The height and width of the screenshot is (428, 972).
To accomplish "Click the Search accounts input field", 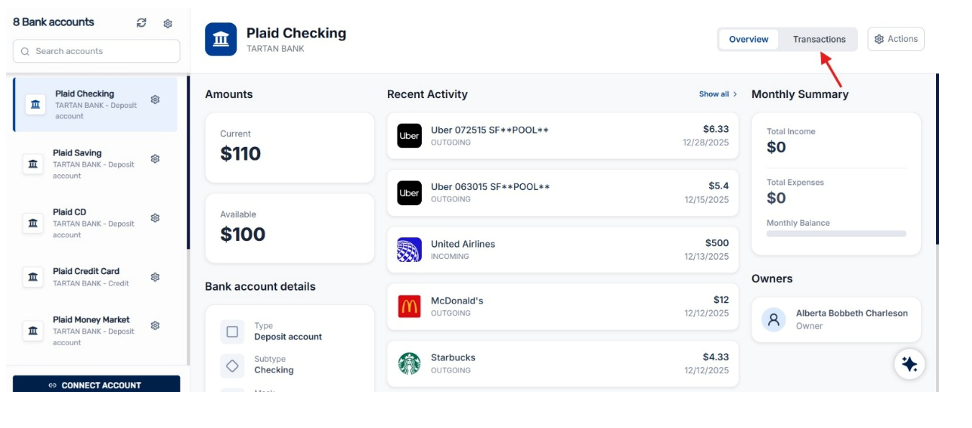I will click(x=97, y=51).
